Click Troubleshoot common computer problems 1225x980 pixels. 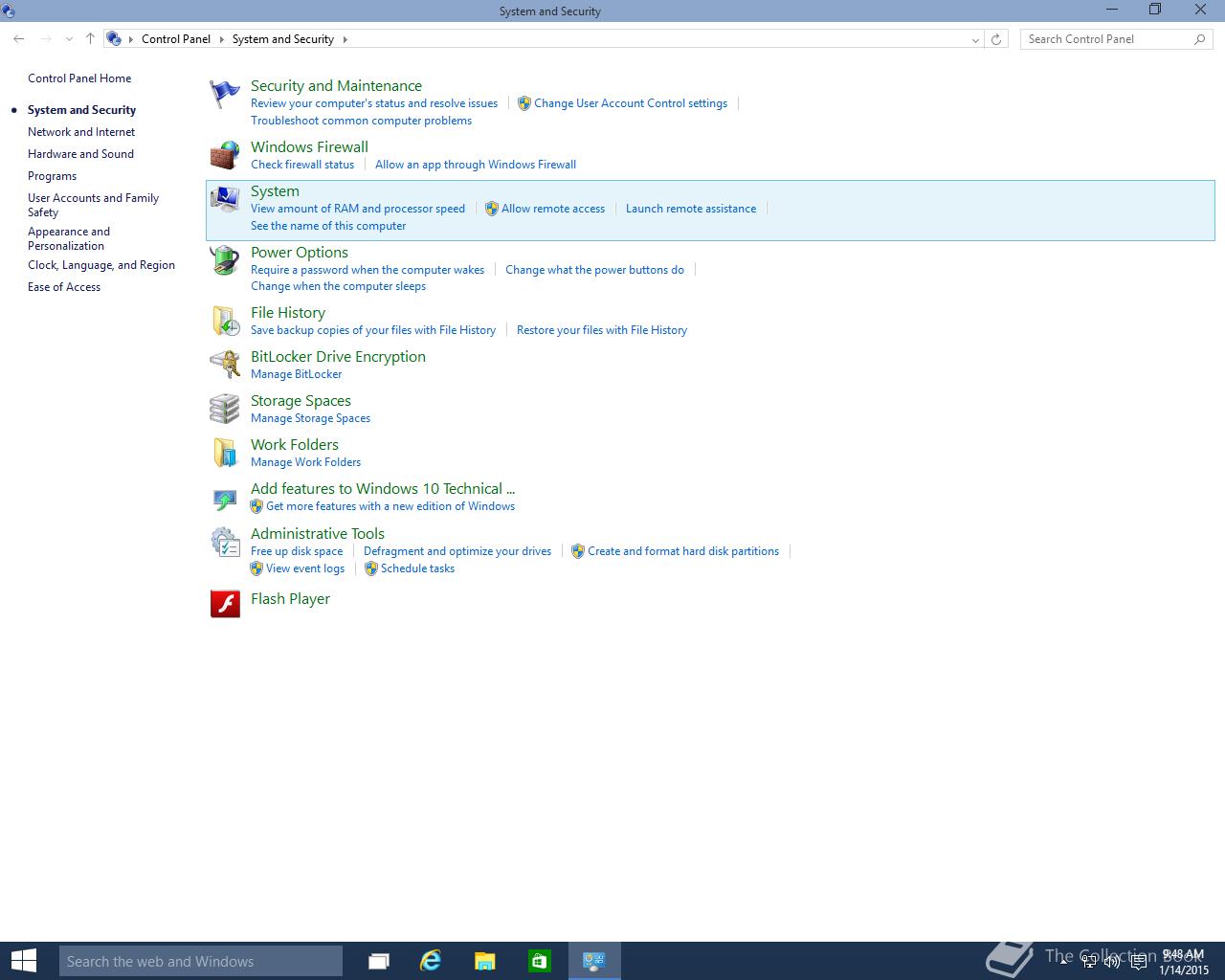(x=361, y=121)
